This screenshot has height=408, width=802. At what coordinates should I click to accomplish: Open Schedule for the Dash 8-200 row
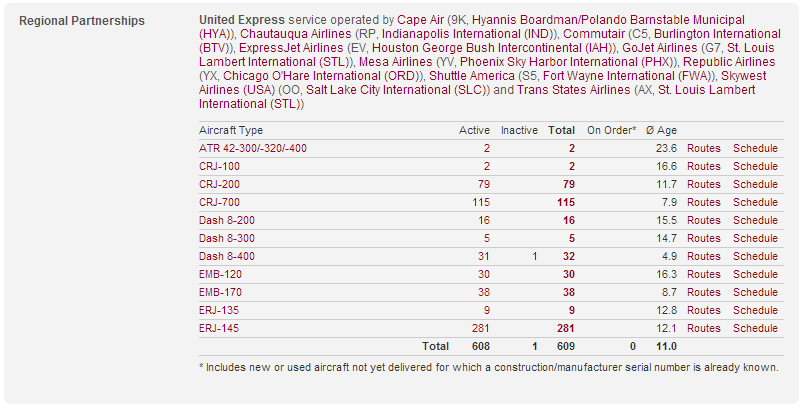(755, 220)
